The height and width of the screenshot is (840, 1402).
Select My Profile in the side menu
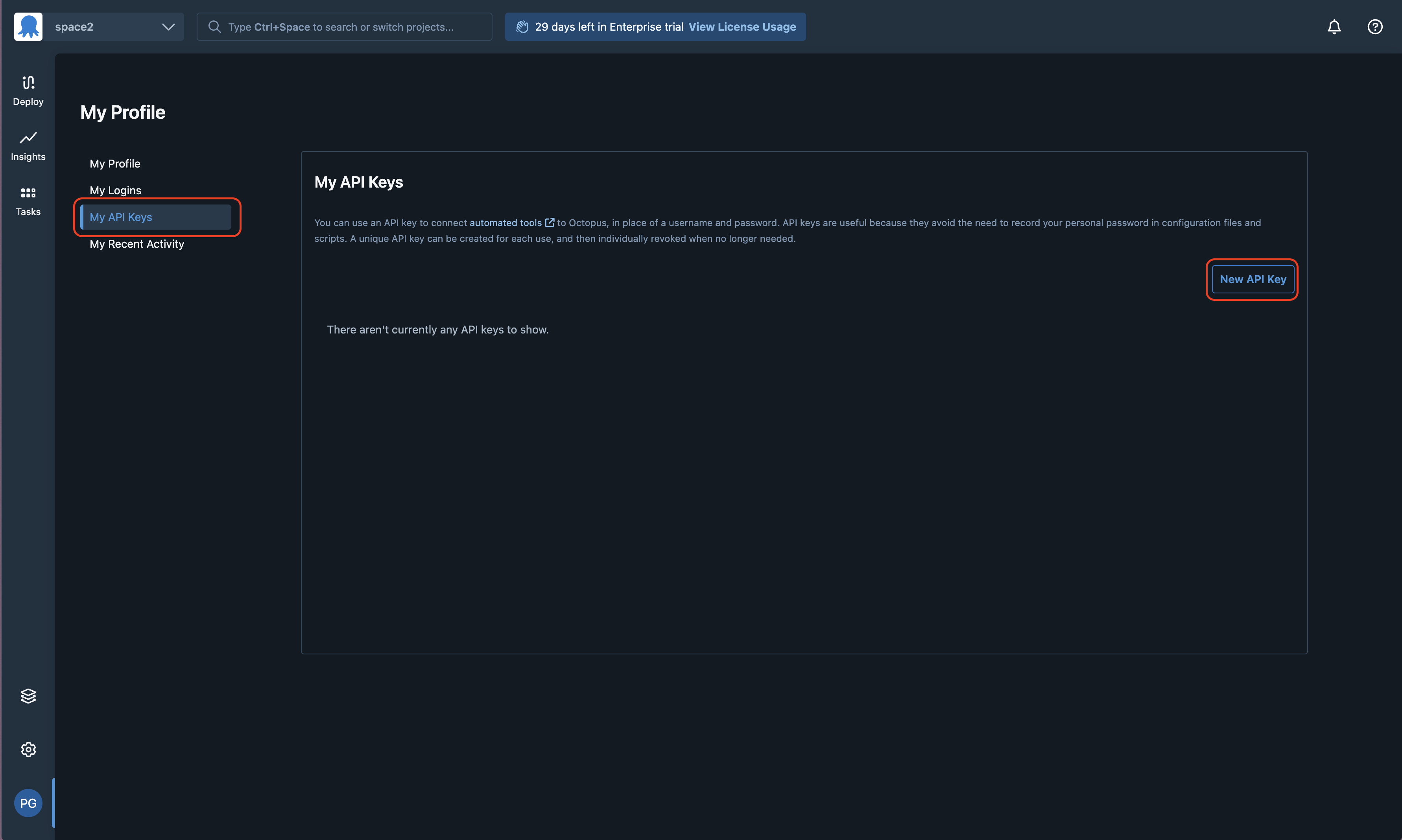[115, 164]
